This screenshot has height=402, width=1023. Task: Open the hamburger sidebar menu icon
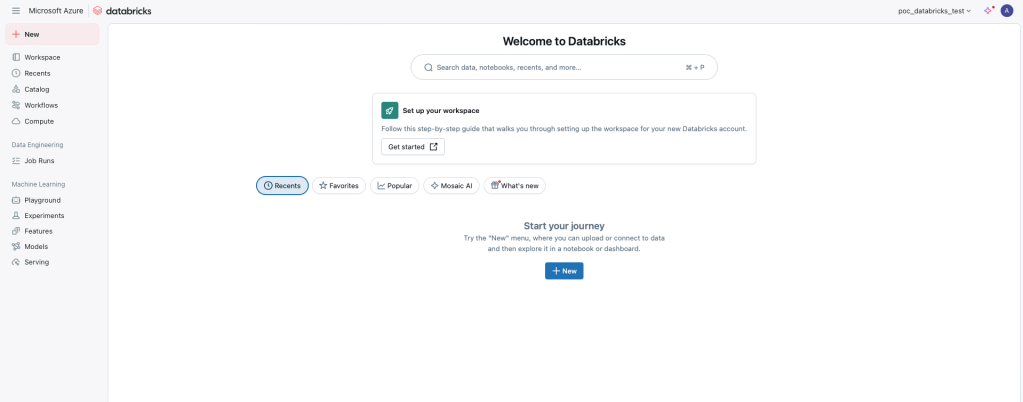coord(15,10)
